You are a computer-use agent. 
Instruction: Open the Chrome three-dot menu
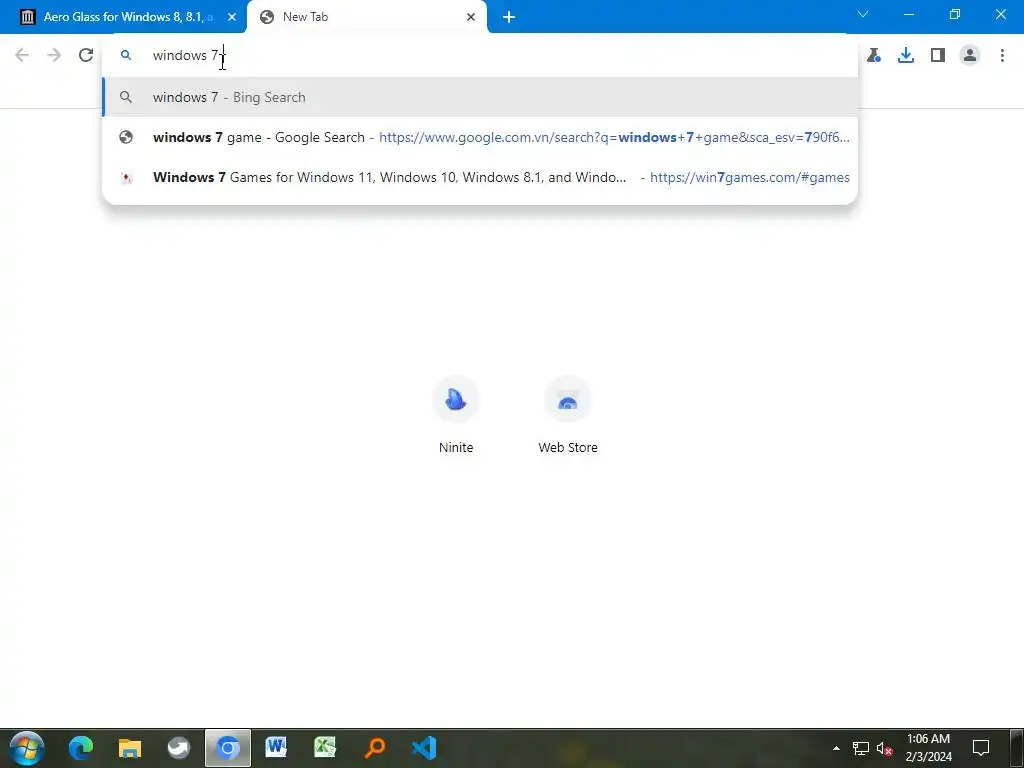tap(1002, 56)
